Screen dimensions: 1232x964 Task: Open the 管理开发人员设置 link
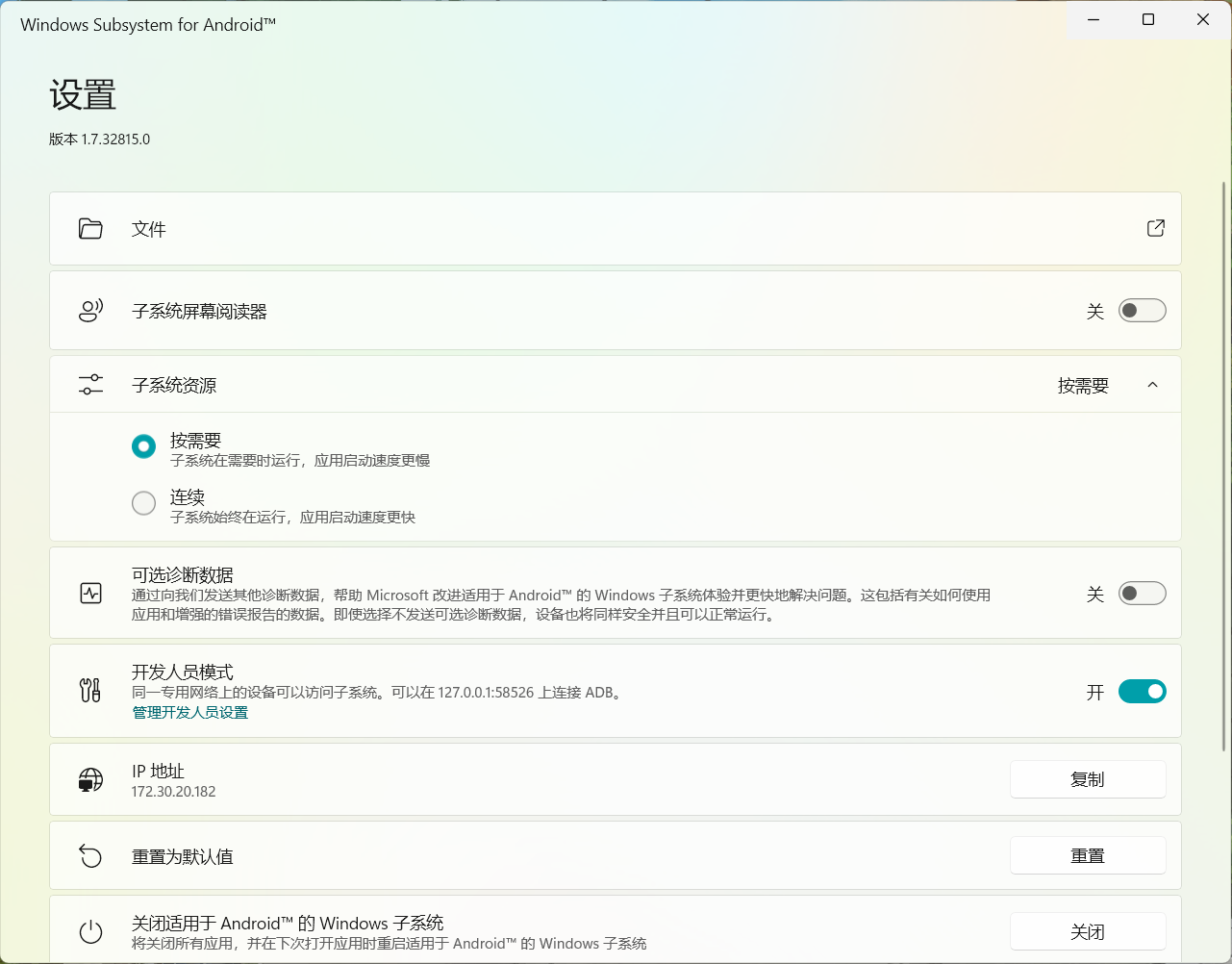pos(190,713)
